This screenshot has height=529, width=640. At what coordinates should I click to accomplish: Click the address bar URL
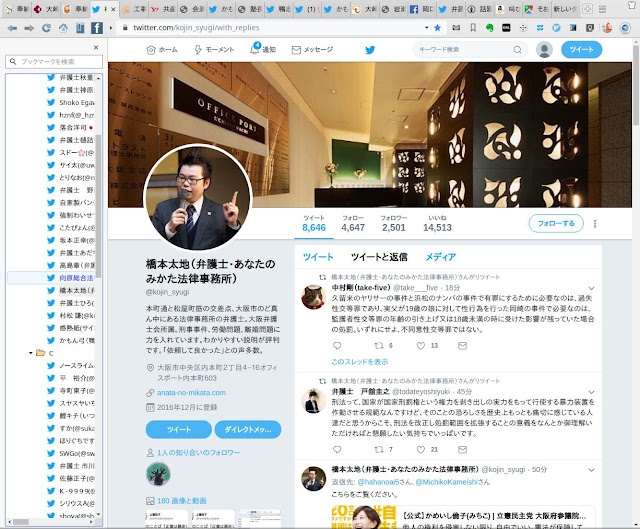click(196, 28)
